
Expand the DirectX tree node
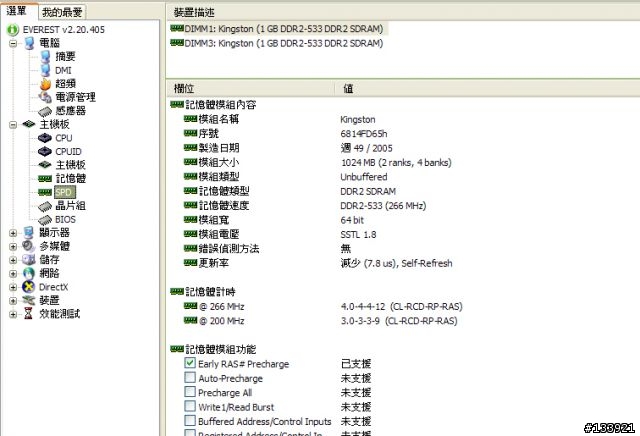point(13,287)
